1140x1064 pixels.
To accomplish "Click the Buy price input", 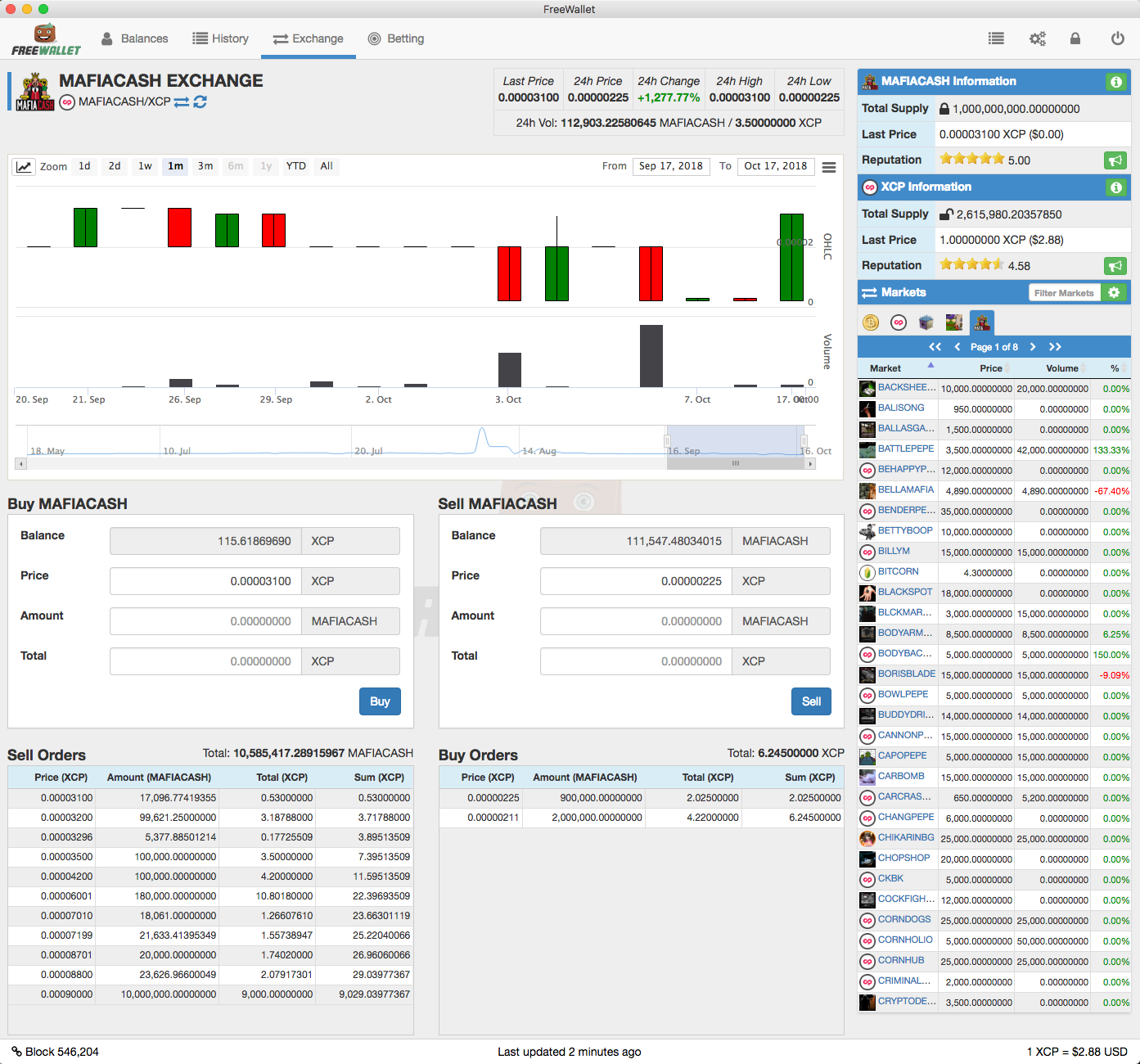I will coord(205,581).
